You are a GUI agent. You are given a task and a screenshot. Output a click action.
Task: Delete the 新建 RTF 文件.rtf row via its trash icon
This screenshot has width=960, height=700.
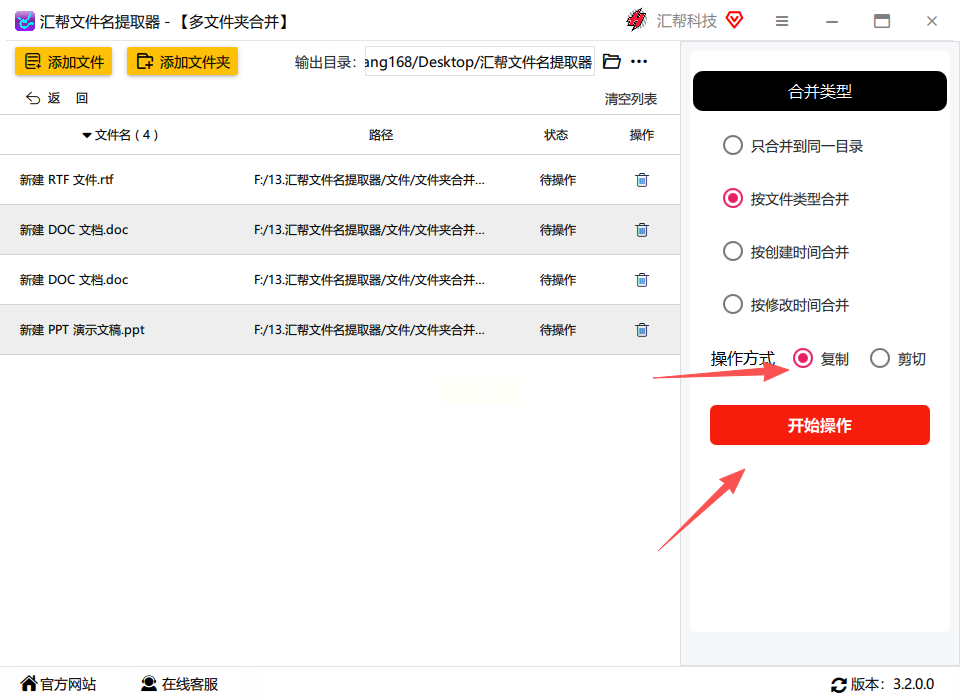[x=642, y=180]
